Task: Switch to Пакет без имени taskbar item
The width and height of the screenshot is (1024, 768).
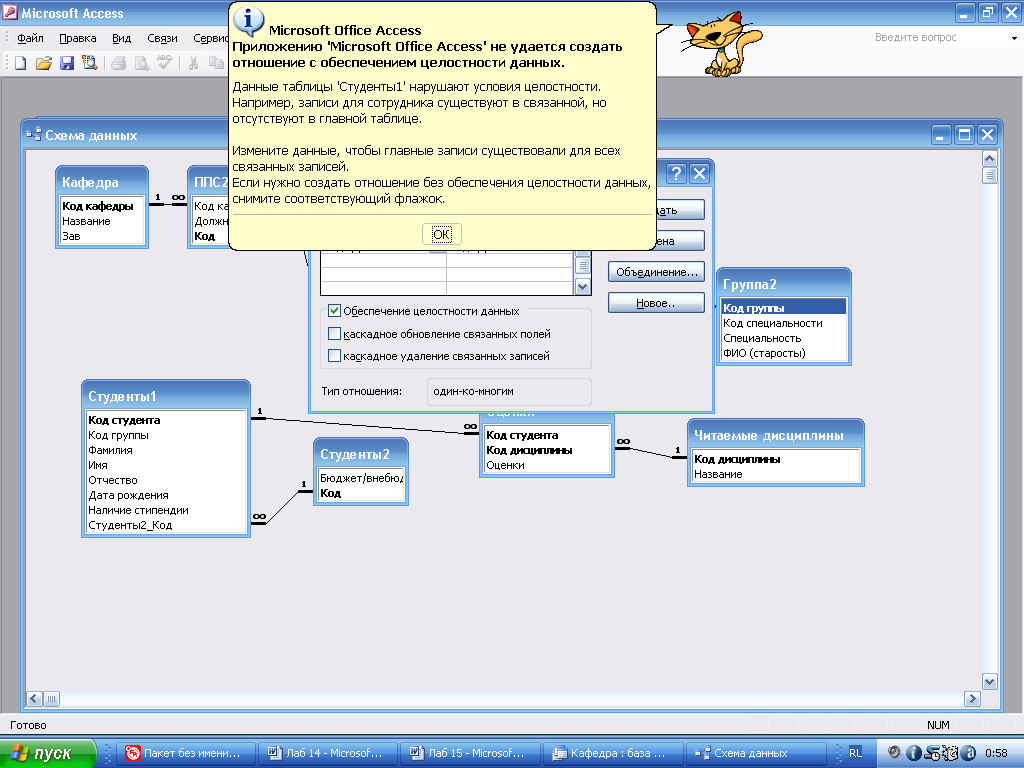Action: click(186, 753)
